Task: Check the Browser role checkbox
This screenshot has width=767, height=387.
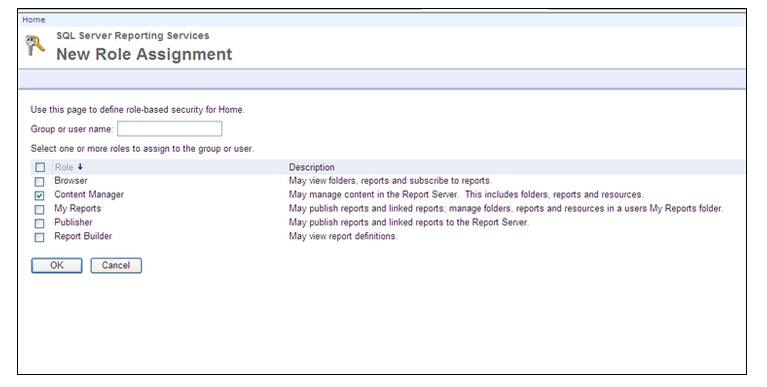Action: [40, 182]
